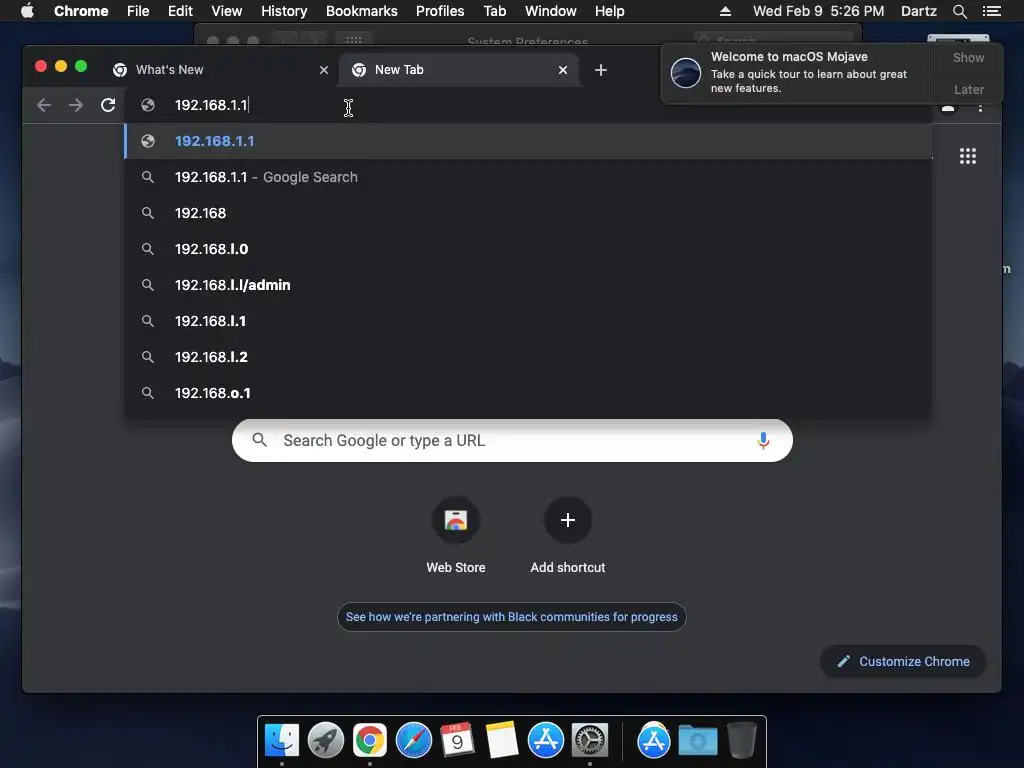Viewport: 1024px width, 768px height.
Task: Open the Black communities partnership link
Action: click(x=511, y=616)
